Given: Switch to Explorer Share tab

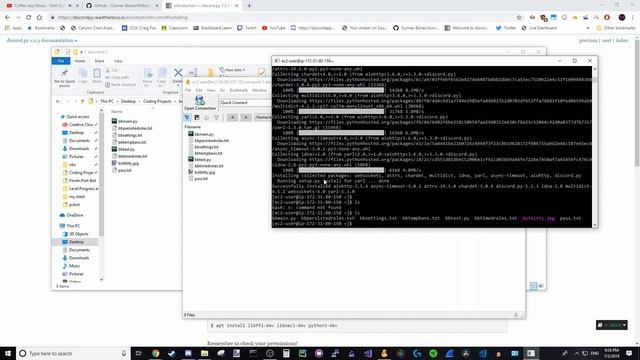Looking at the screenshot, I should [99, 61].
